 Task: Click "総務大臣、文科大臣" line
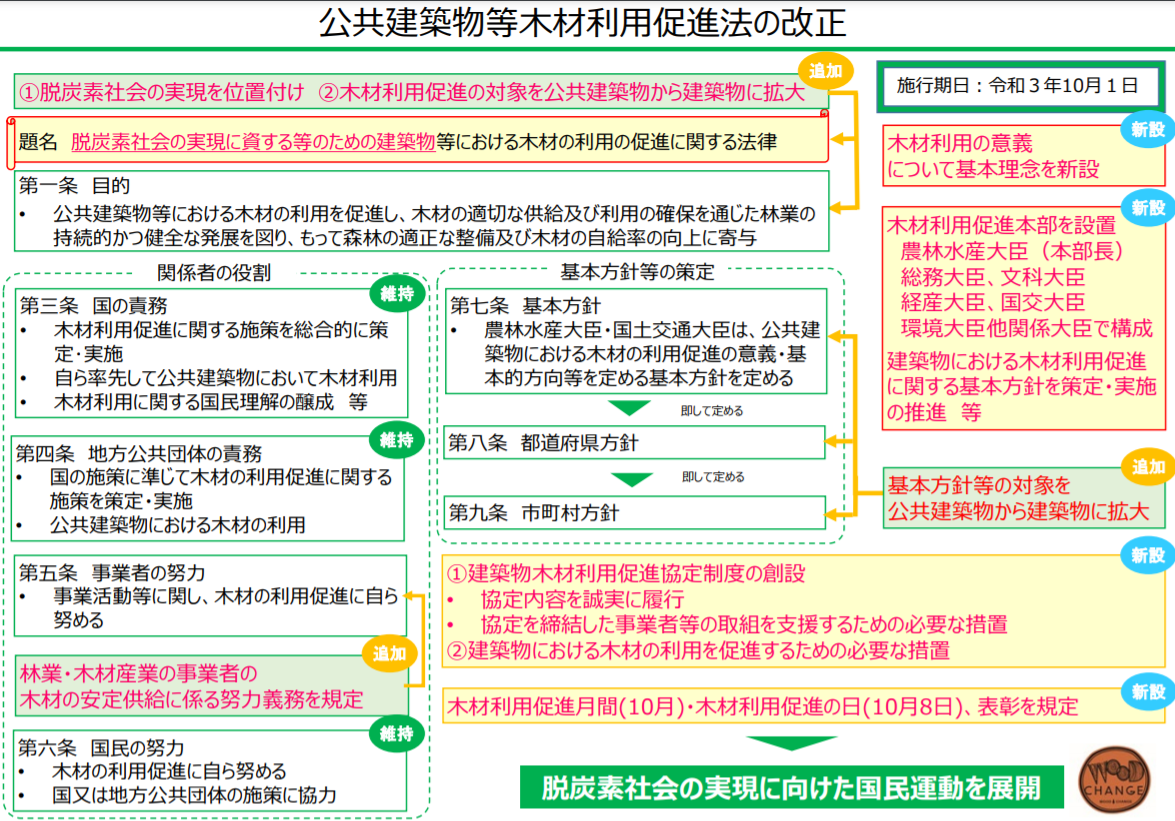pos(993,277)
